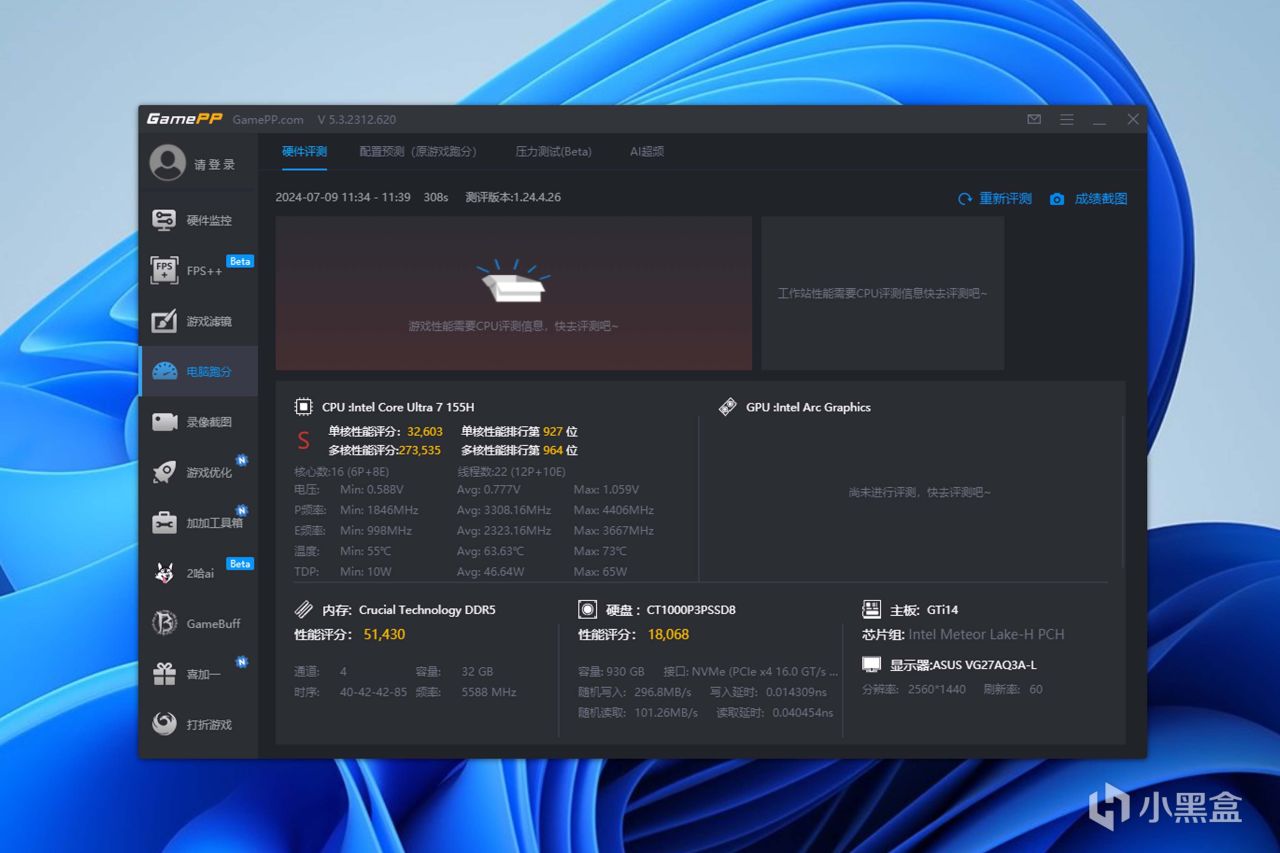The height and width of the screenshot is (853, 1280).
Task: Click the GPU card icon
Action: (728, 407)
